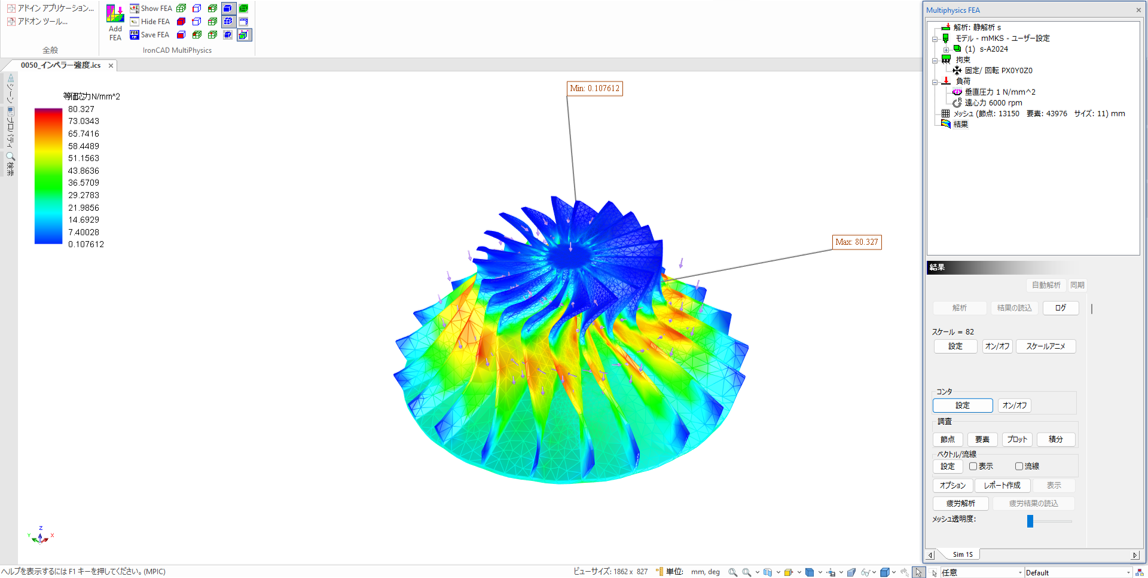Click the Show FEA toolbar icon
This screenshot has width=1148, height=578.
coord(135,8)
